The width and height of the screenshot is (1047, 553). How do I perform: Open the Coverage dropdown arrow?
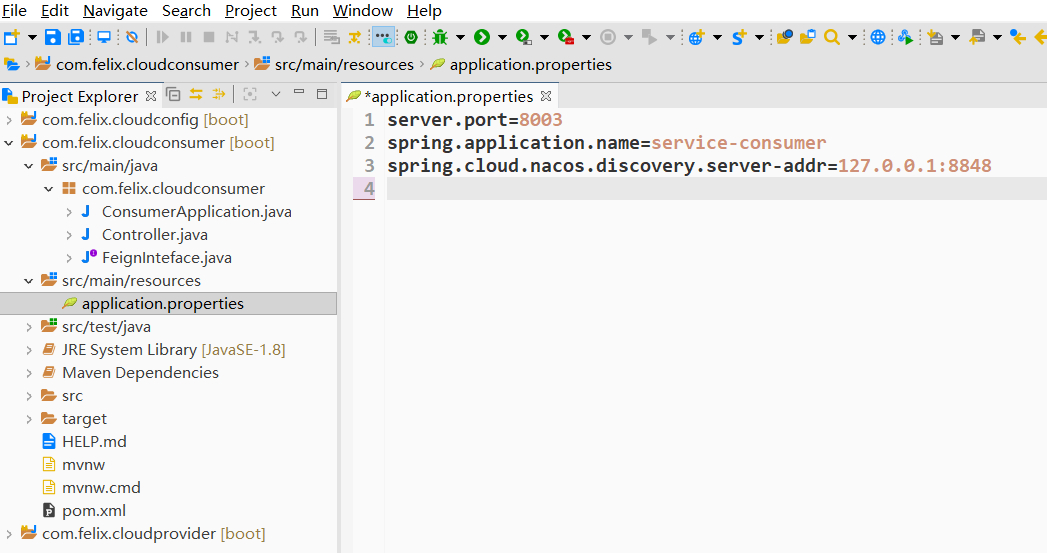tap(544, 37)
